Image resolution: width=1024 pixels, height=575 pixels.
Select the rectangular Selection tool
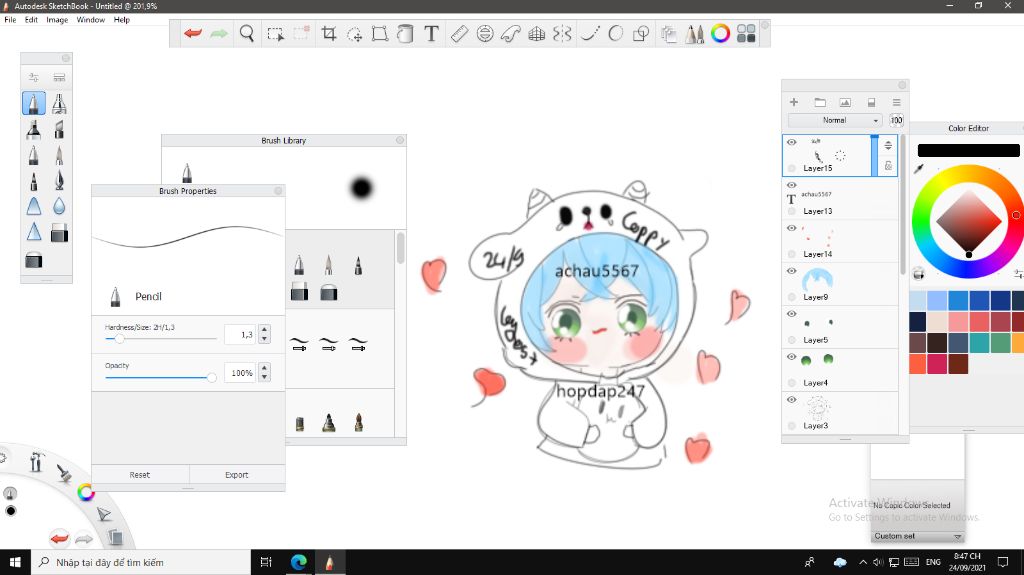coord(276,34)
